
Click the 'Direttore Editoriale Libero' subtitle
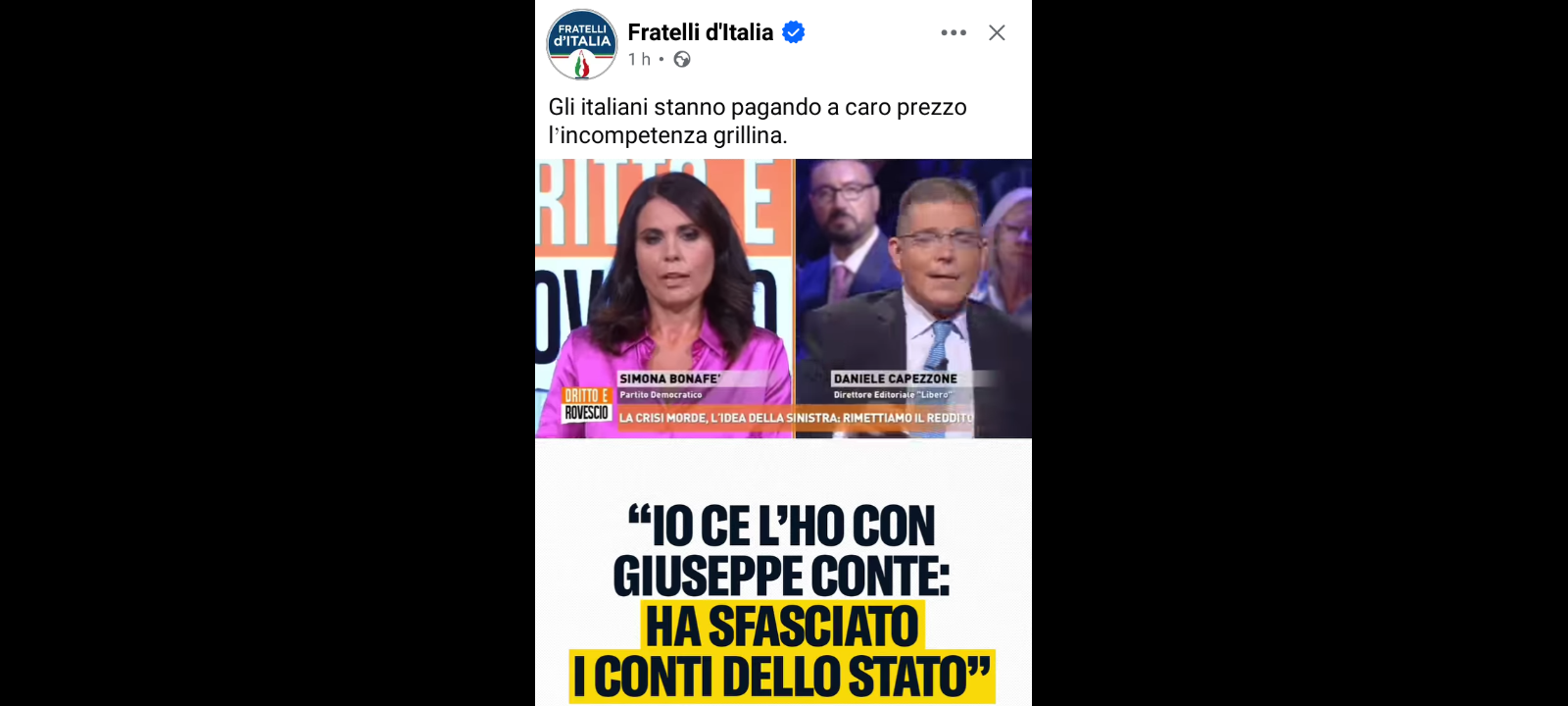pos(893,395)
